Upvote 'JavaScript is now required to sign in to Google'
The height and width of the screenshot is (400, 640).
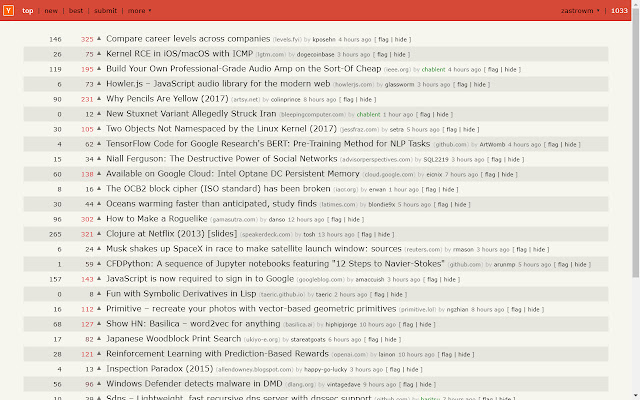click(99, 278)
